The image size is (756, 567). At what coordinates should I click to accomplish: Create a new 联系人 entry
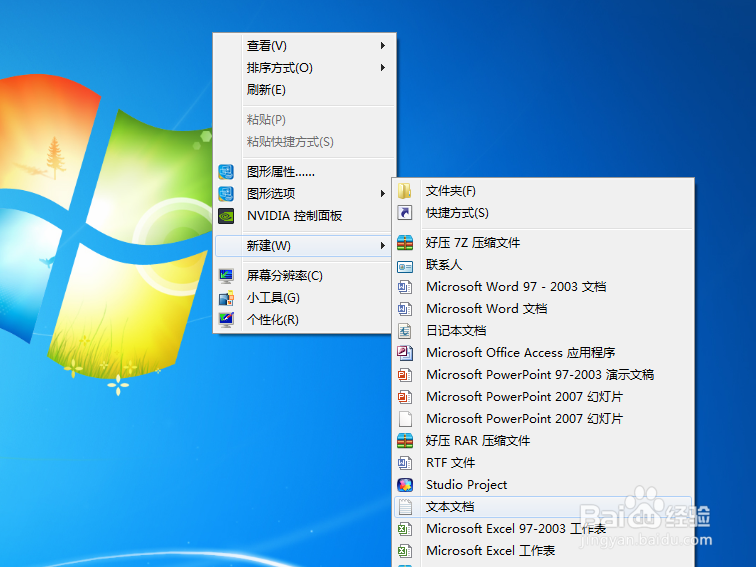tap(543, 265)
